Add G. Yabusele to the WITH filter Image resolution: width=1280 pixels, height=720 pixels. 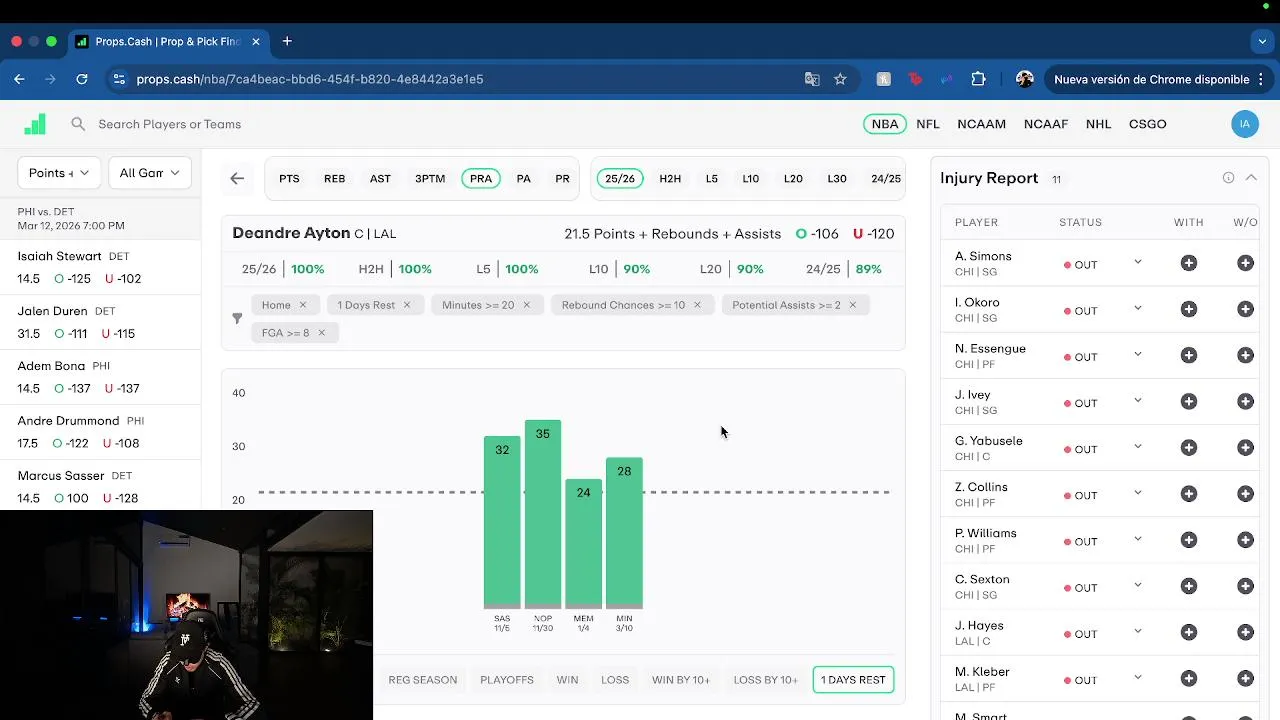1189,447
